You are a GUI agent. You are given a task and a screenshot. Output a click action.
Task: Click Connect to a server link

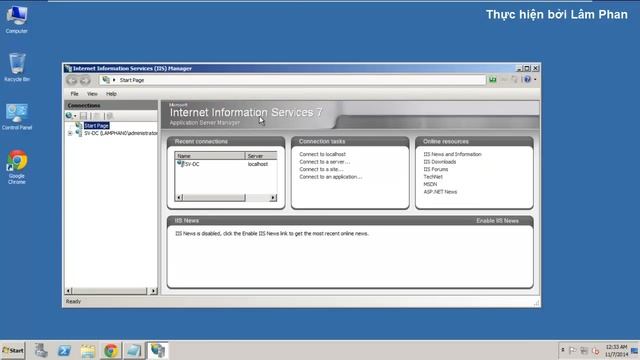coord(324,162)
